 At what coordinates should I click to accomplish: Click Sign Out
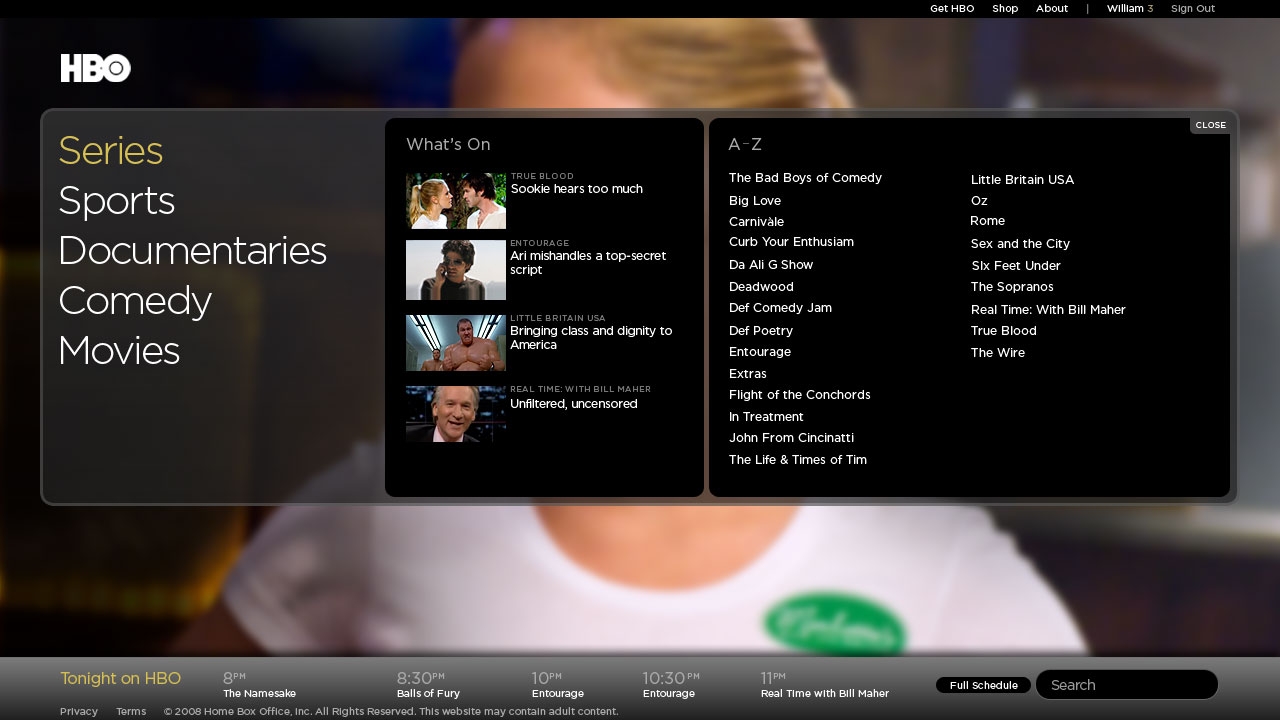pos(1193,8)
